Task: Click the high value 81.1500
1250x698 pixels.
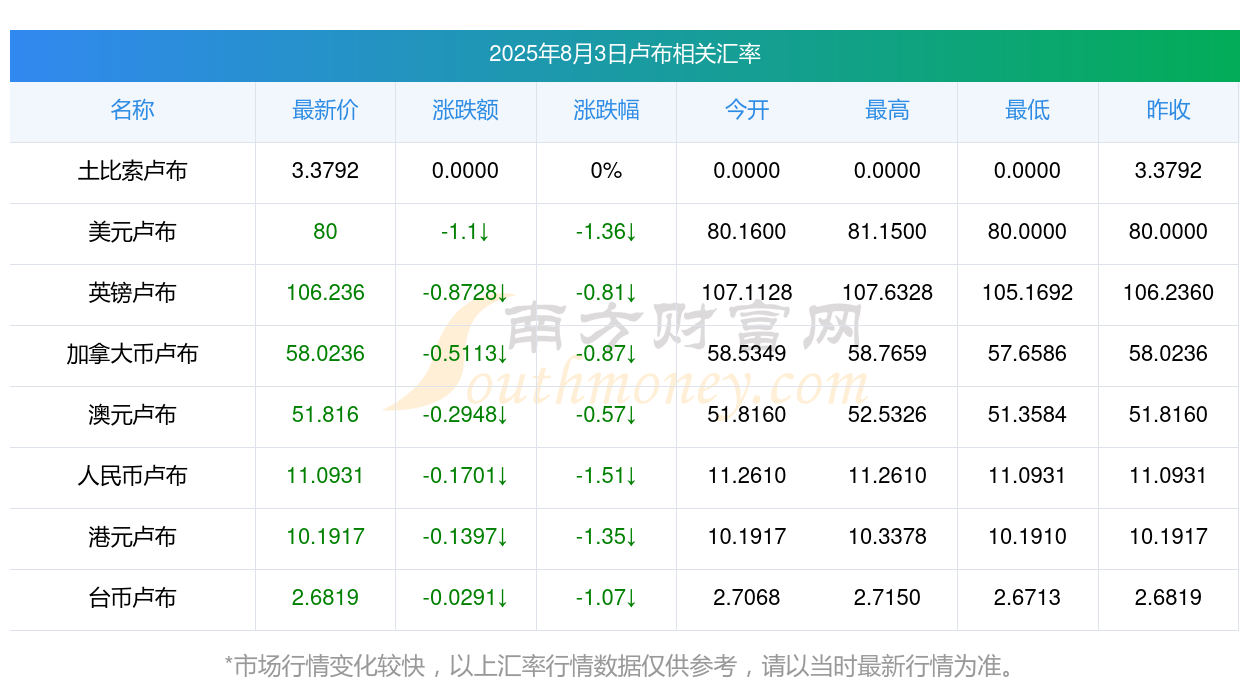Action: pos(887,232)
